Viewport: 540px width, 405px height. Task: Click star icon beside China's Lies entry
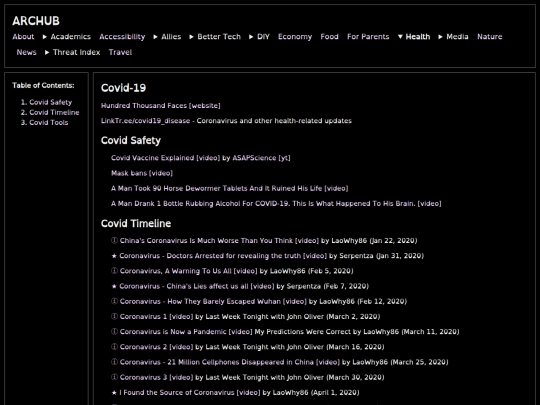click(114, 286)
